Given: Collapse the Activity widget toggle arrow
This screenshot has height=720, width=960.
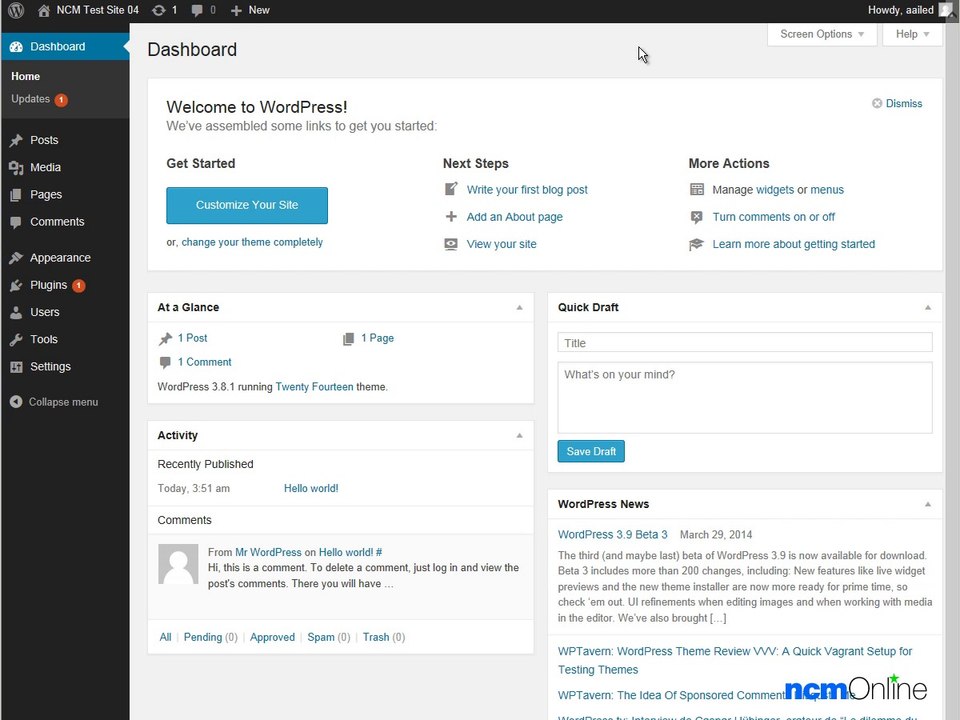Looking at the screenshot, I should (x=519, y=435).
